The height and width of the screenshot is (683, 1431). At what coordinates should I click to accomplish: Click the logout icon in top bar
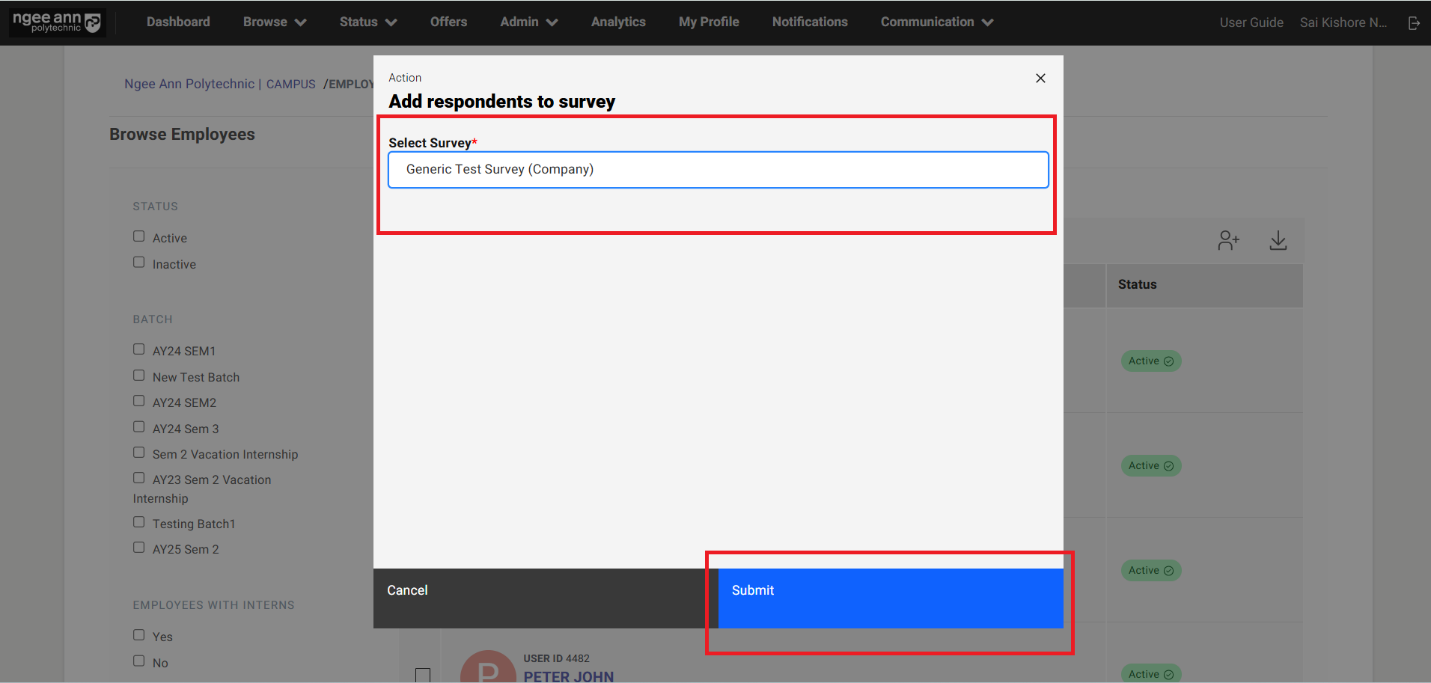[x=1414, y=23]
